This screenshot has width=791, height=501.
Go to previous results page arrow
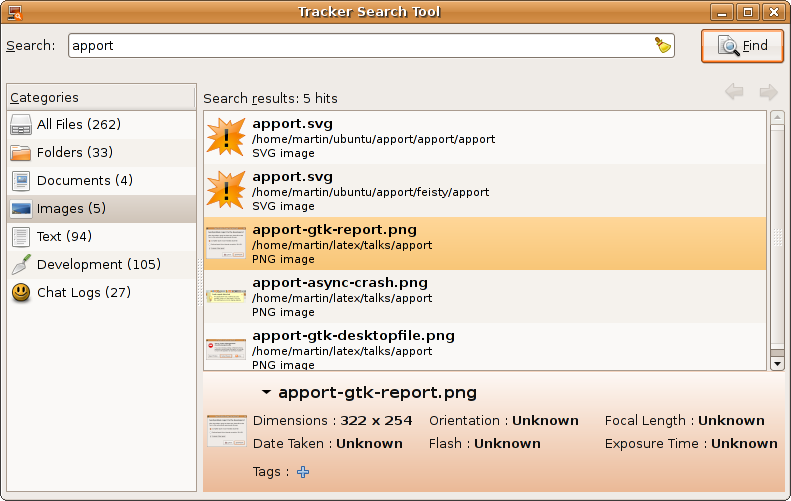[734, 93]
